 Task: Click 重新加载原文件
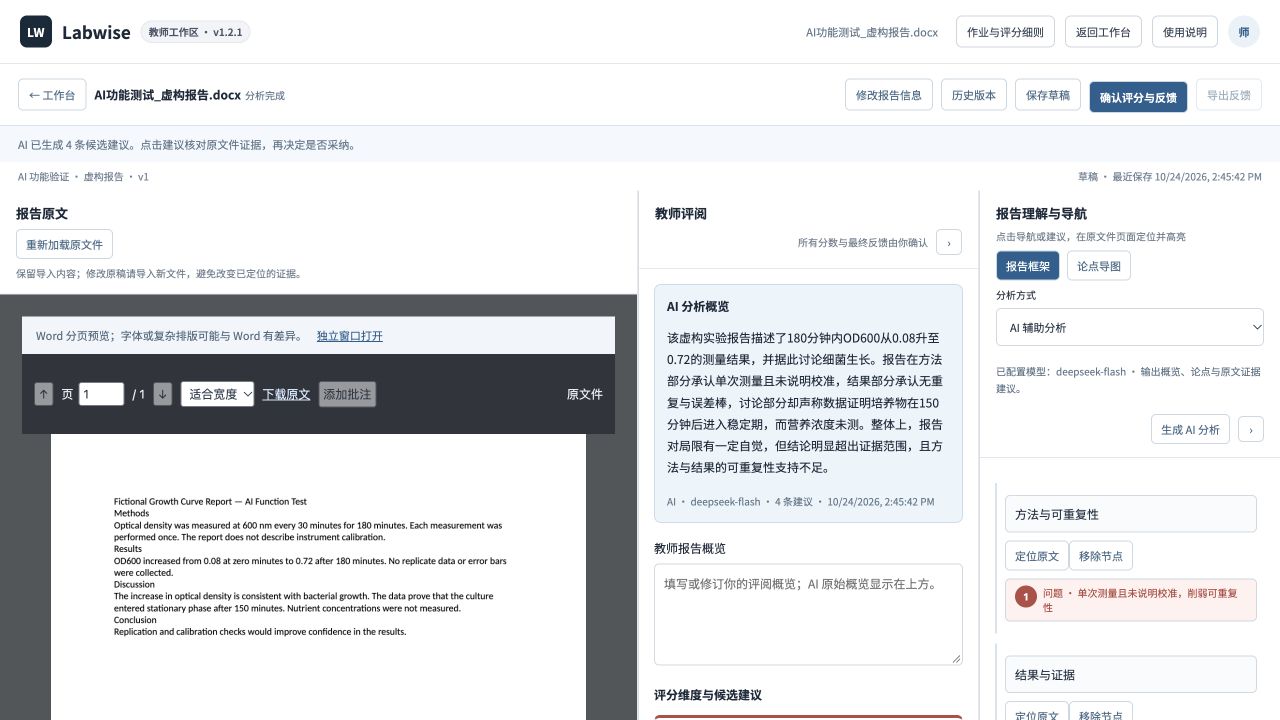click(x=64, y=245)
